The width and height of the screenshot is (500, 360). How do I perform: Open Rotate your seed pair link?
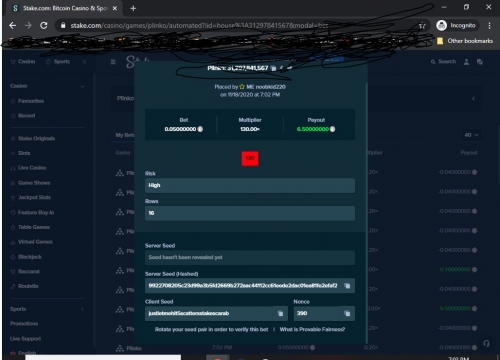point(211,329)
